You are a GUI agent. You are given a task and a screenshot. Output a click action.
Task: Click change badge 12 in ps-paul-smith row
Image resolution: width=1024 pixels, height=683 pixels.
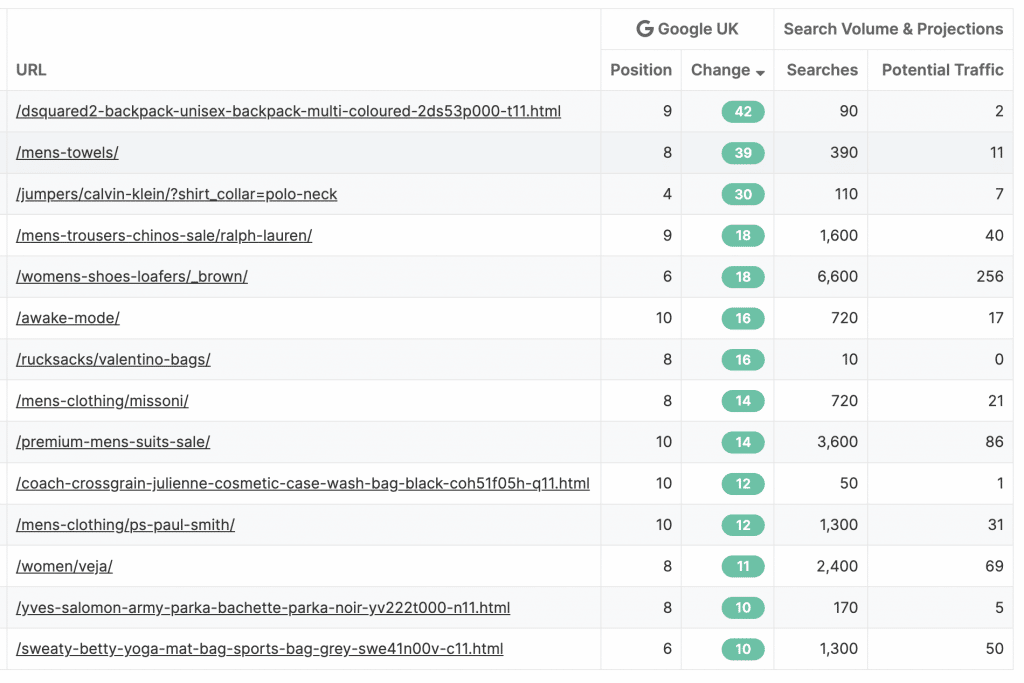[x=743, y=525]
